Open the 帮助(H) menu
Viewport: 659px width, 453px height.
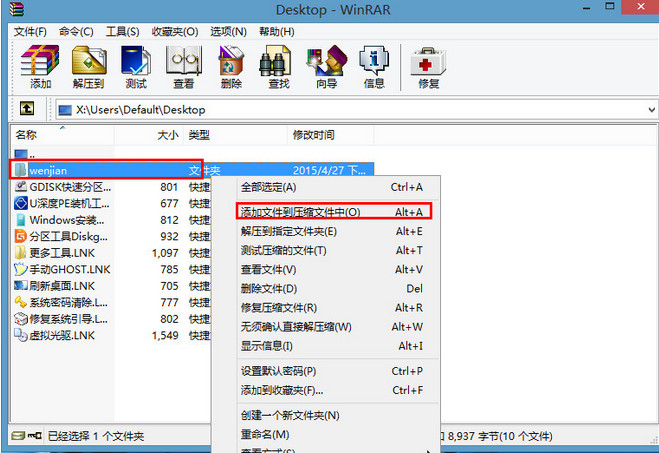277,32
